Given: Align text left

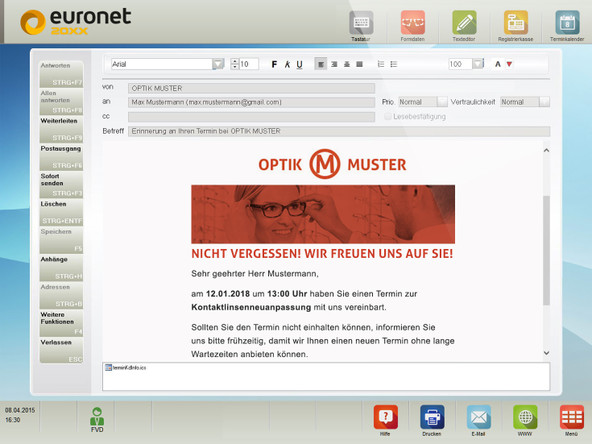Looking at the screenshot, I should (321, 64).
